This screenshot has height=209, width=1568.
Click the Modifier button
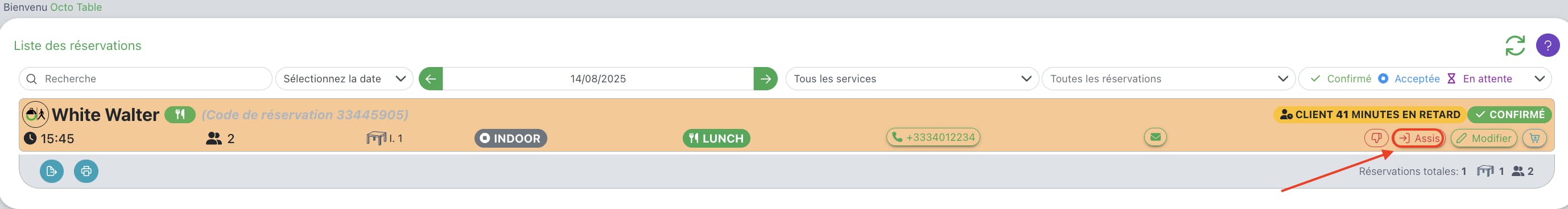1483,139
